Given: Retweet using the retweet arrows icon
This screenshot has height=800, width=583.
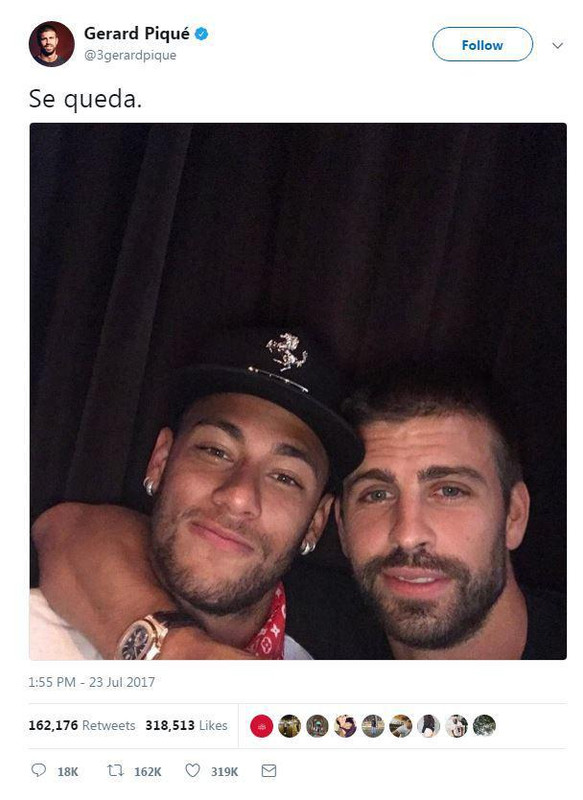Looking at the screenshot, I should click(x=115, y=770).
